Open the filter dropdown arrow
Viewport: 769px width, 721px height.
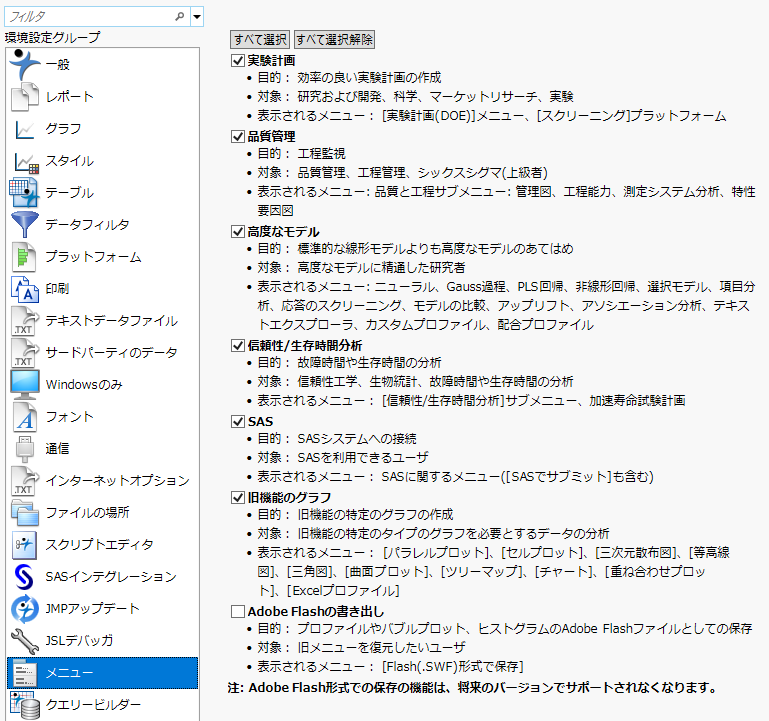point(196,16)
